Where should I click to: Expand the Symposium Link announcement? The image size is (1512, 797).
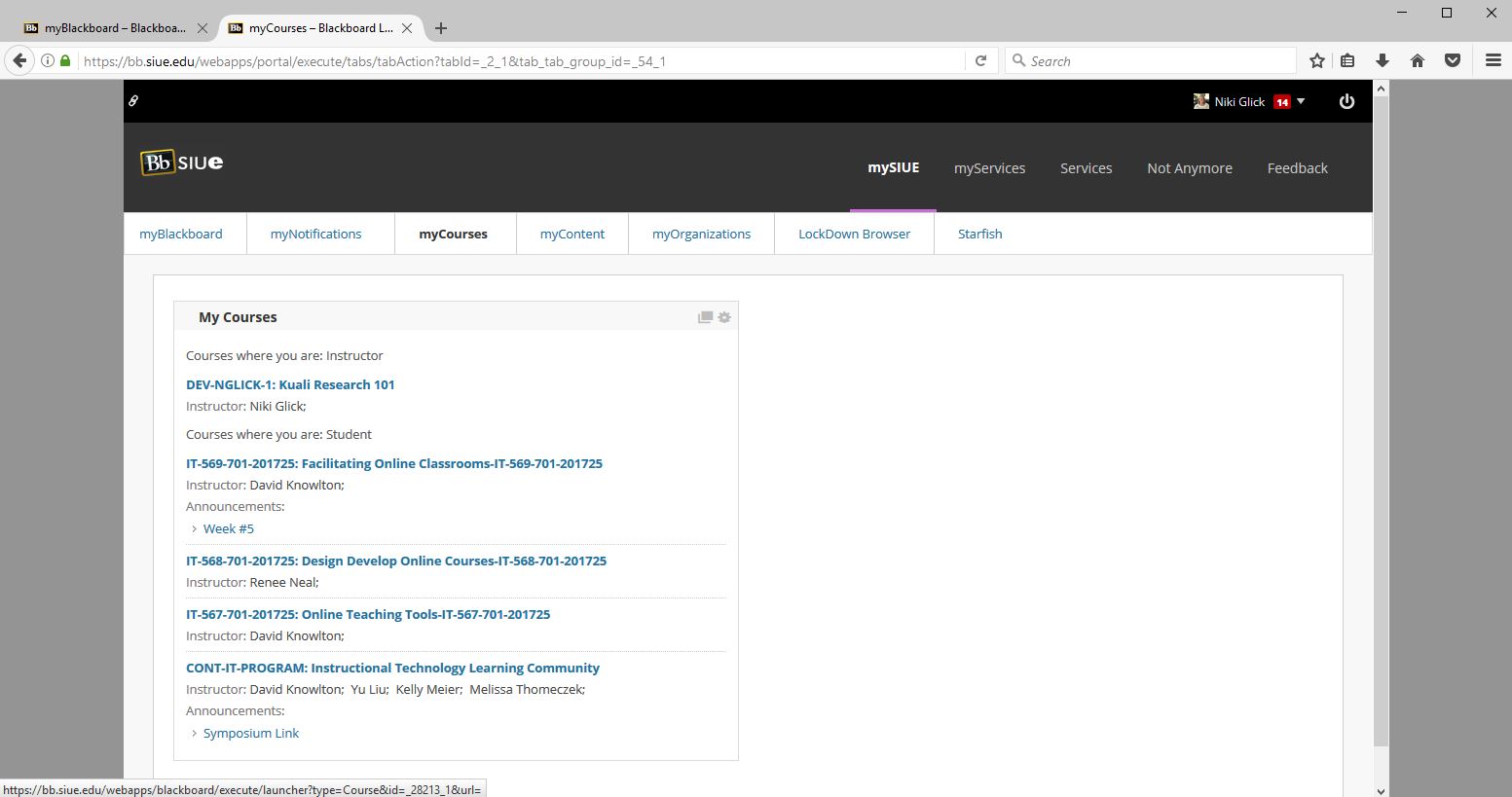tap(250, 733)
